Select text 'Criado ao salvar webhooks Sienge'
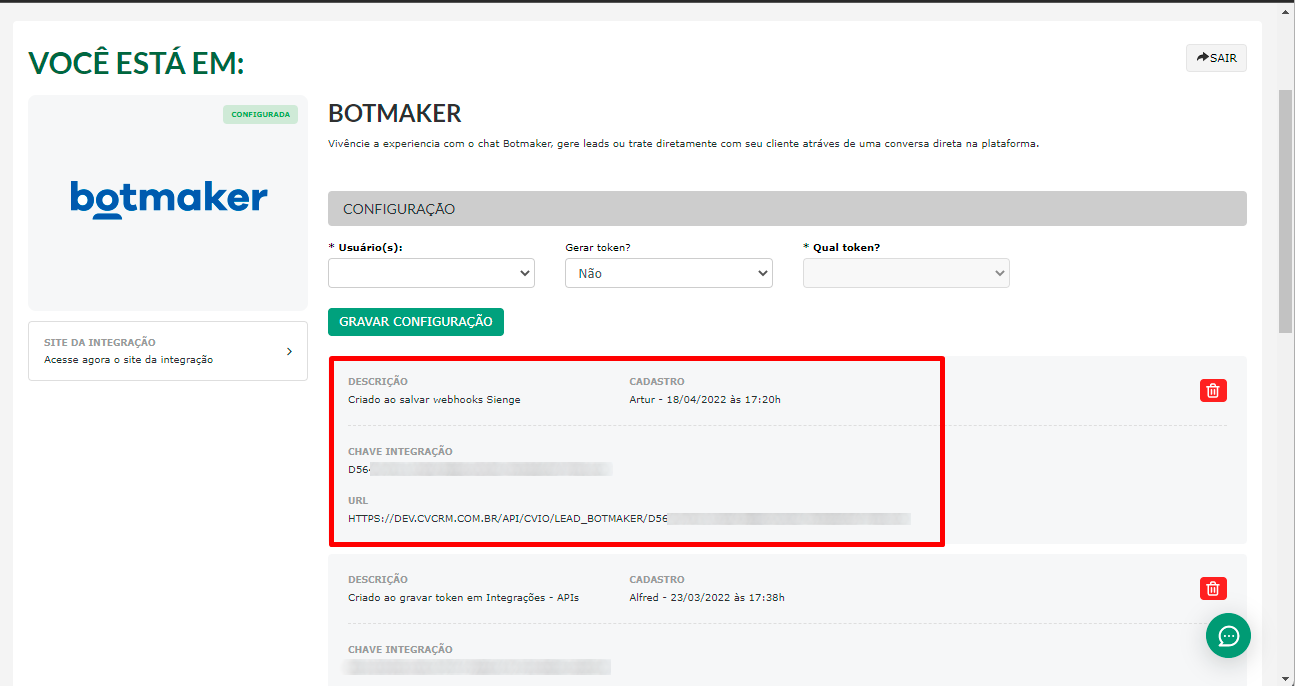The height and width of the screenshot is (686, 1295). coord(434,399)
